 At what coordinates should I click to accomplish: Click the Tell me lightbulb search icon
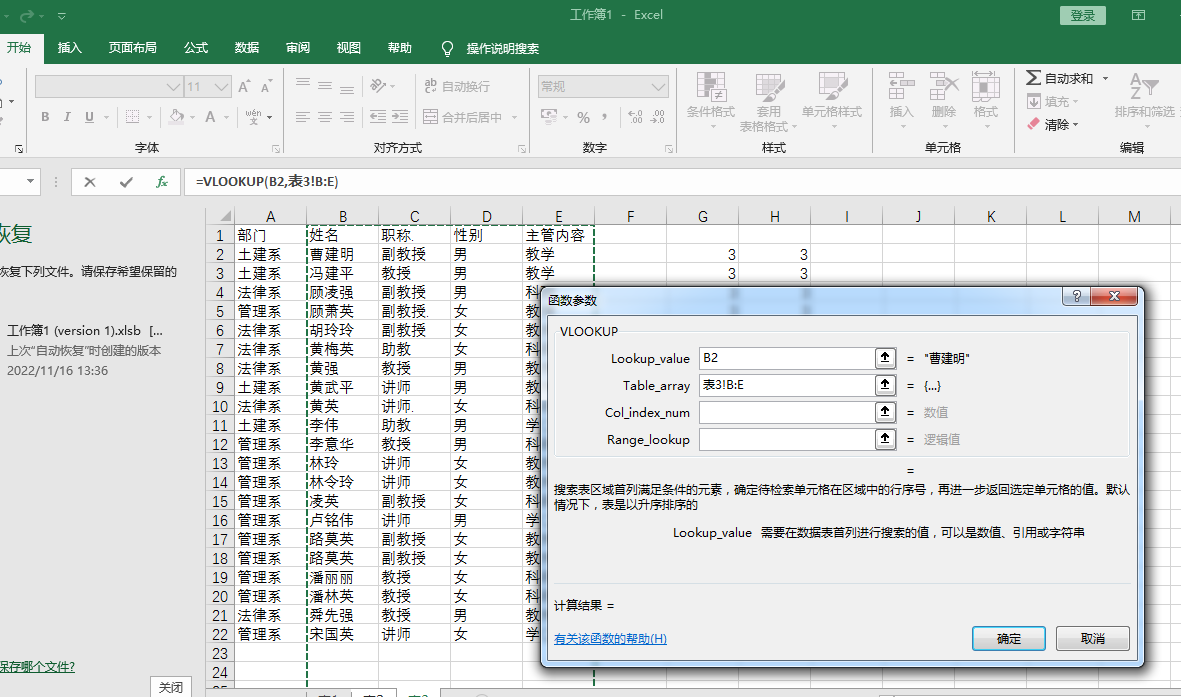click(447, 48)
